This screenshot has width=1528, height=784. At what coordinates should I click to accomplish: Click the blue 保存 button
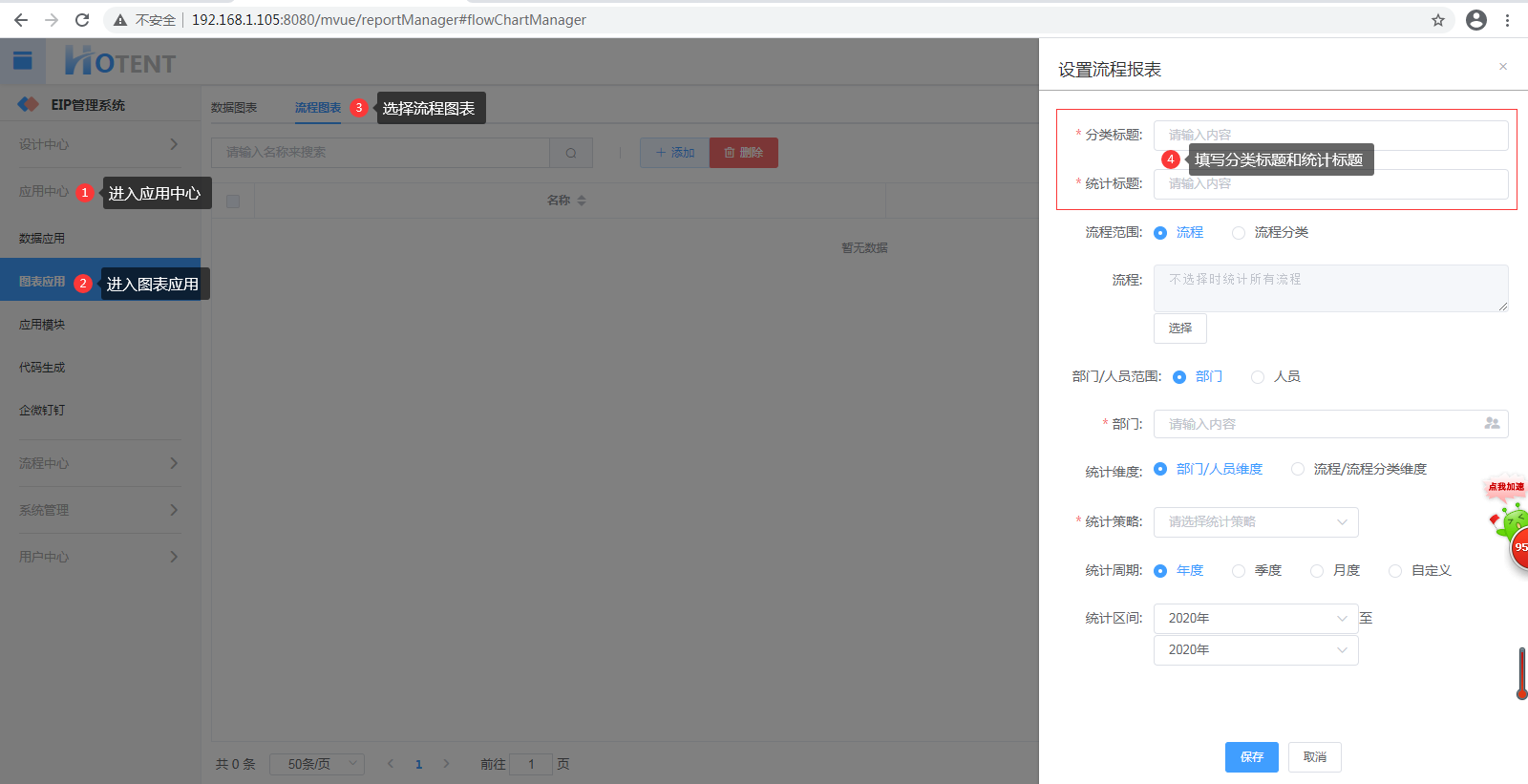(x=1251, y=756)
